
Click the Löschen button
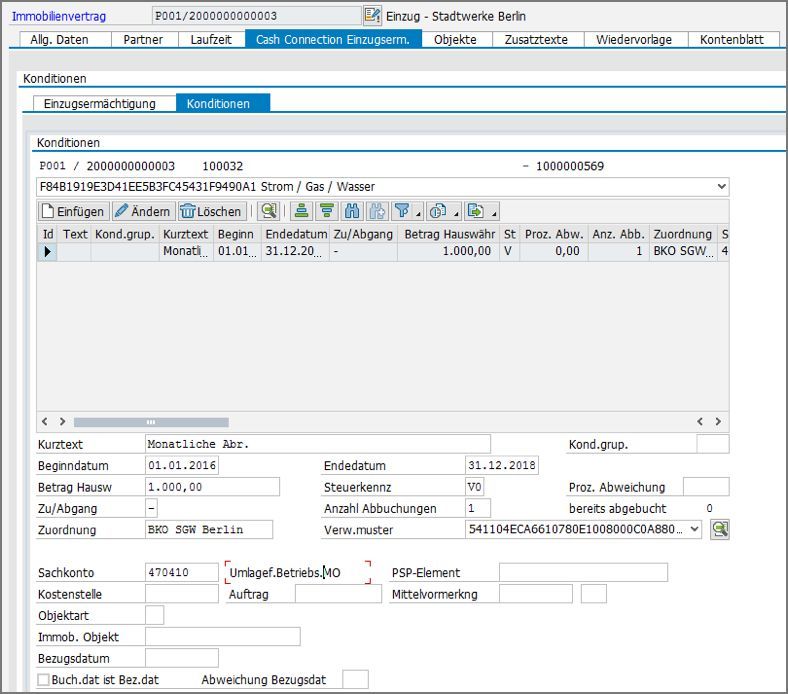[x=210, y=211]
